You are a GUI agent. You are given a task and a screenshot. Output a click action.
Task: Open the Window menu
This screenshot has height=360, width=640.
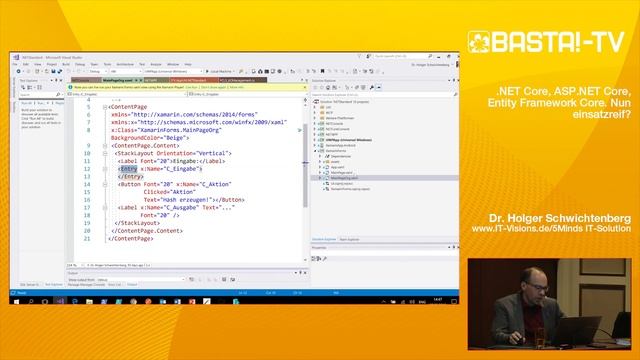[173, 64]
